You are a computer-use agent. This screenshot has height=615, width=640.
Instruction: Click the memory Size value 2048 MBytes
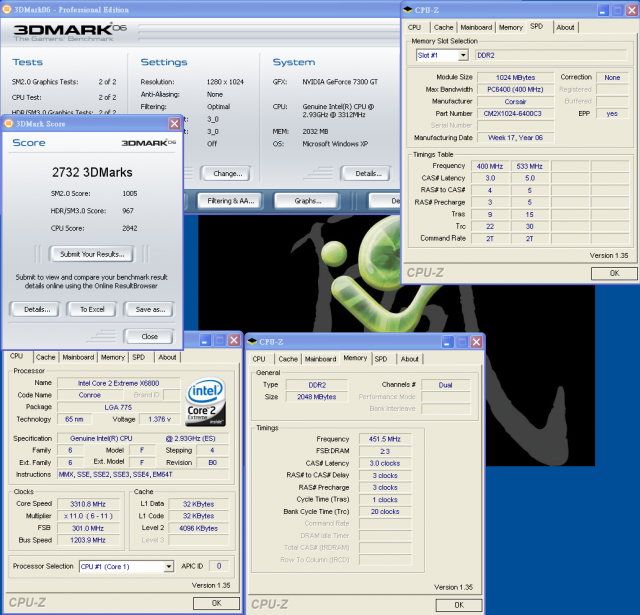pyautogui.click(x=317, y=397)
